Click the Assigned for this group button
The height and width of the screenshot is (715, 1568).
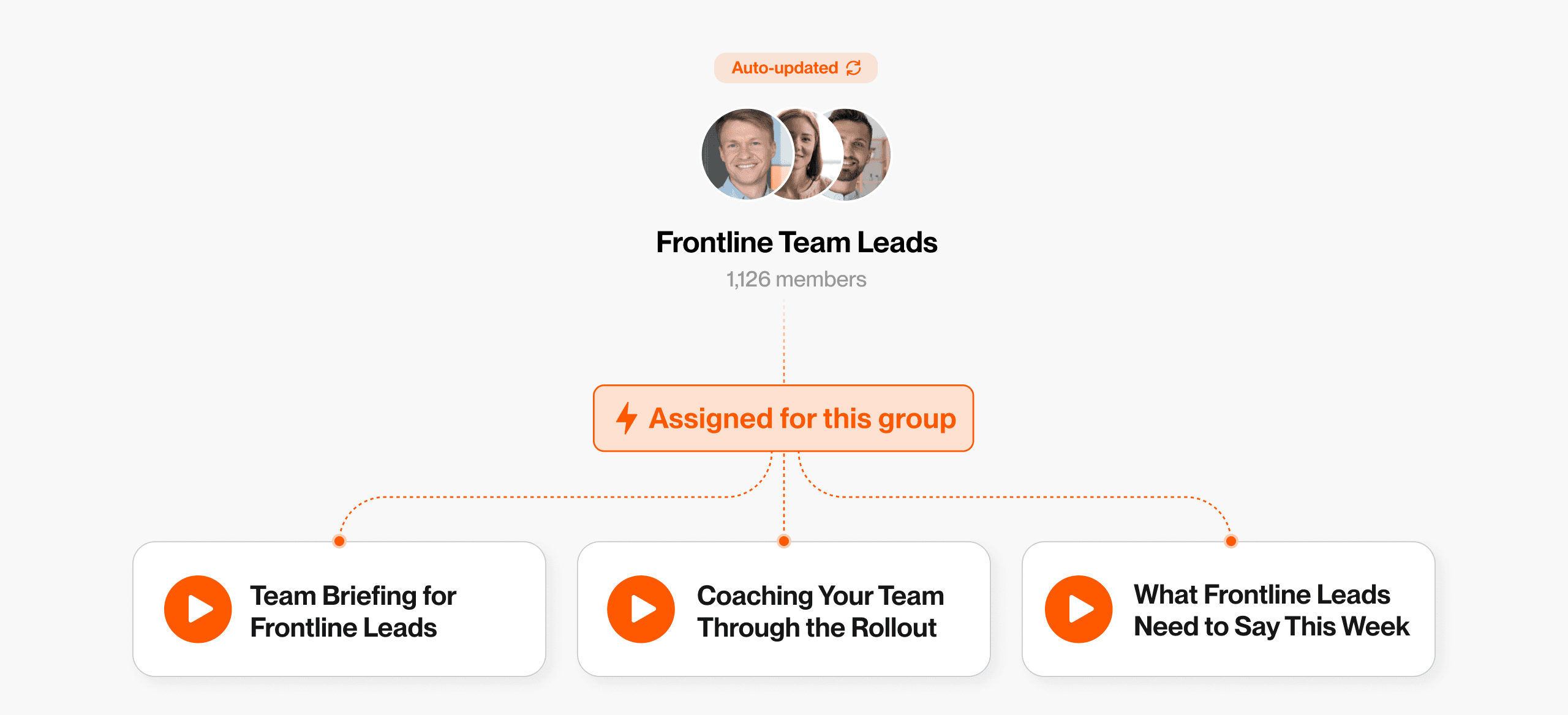[x=783, y=418]
